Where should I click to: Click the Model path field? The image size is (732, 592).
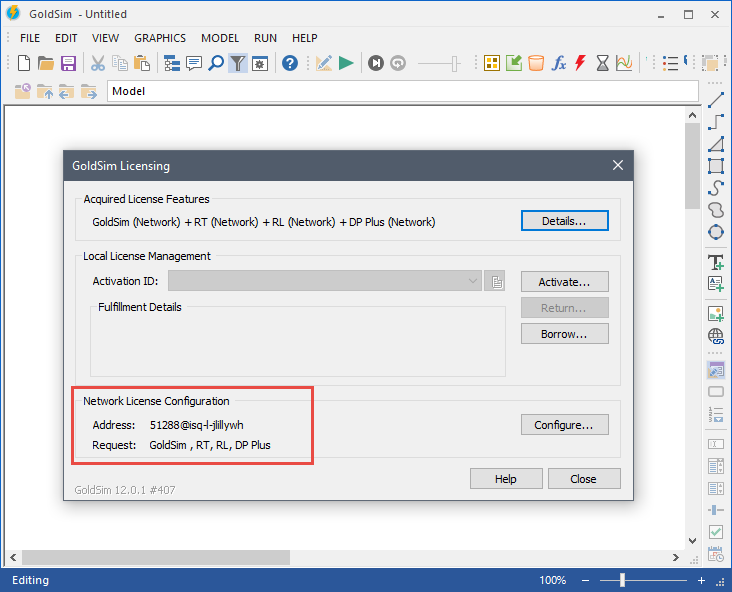click(x=403, y=91)
